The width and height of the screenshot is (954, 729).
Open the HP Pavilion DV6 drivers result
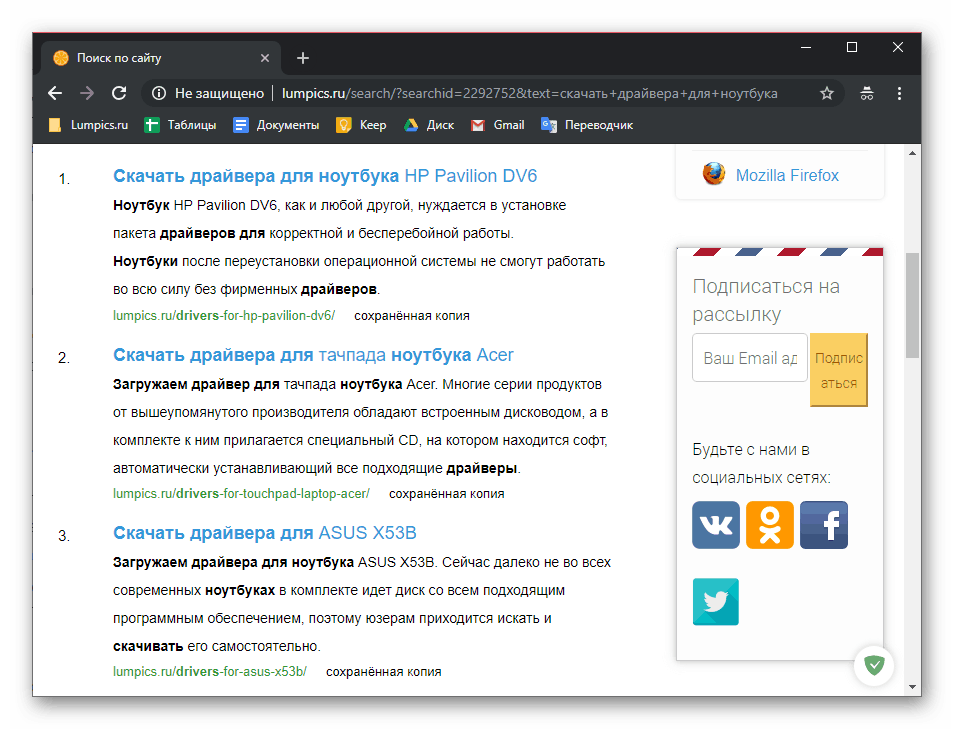[x=325, y=176]
